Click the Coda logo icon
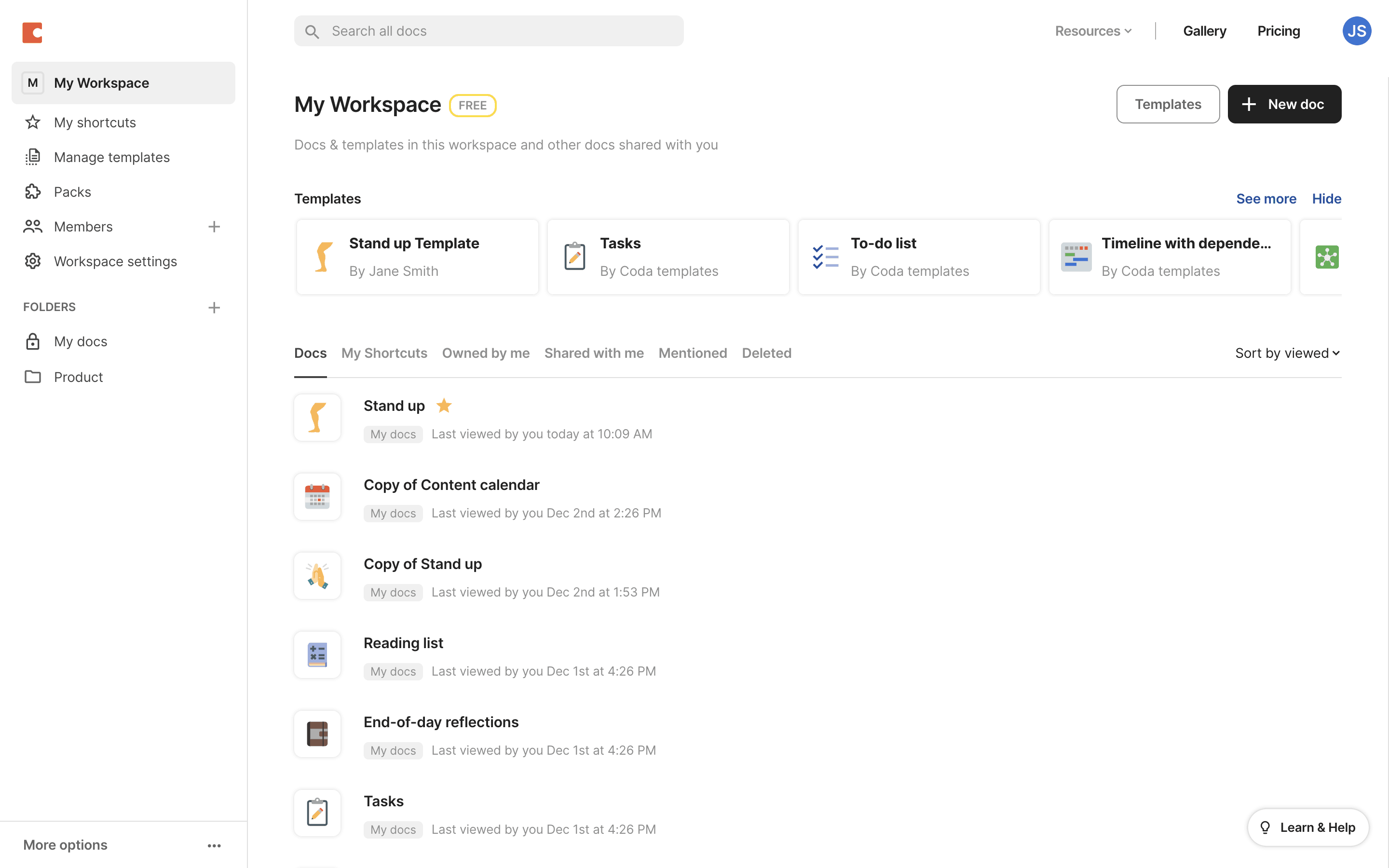Viewport: 1389px width, 868px height. tap(32, 32)
